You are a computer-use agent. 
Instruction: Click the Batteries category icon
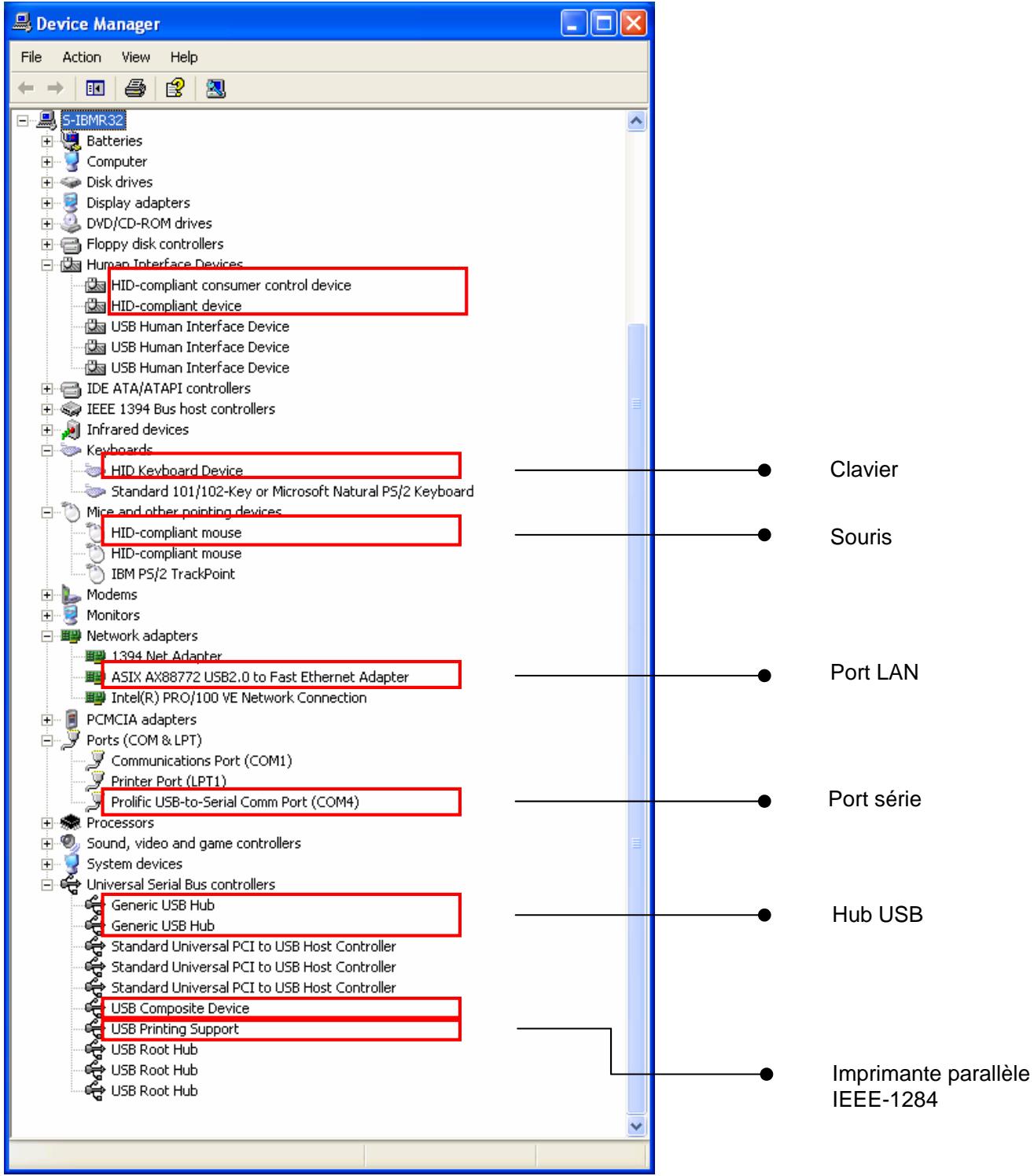point(72,141)
